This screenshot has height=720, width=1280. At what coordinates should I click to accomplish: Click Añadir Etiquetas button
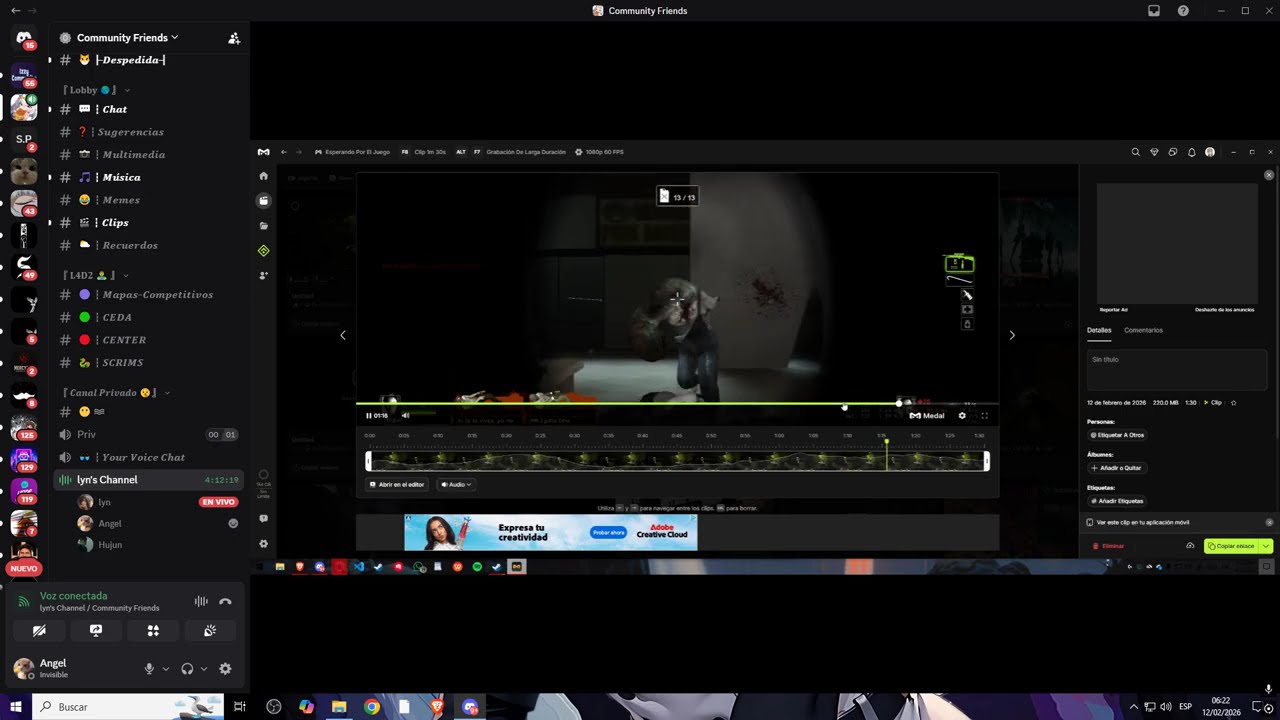point(1117,501)
